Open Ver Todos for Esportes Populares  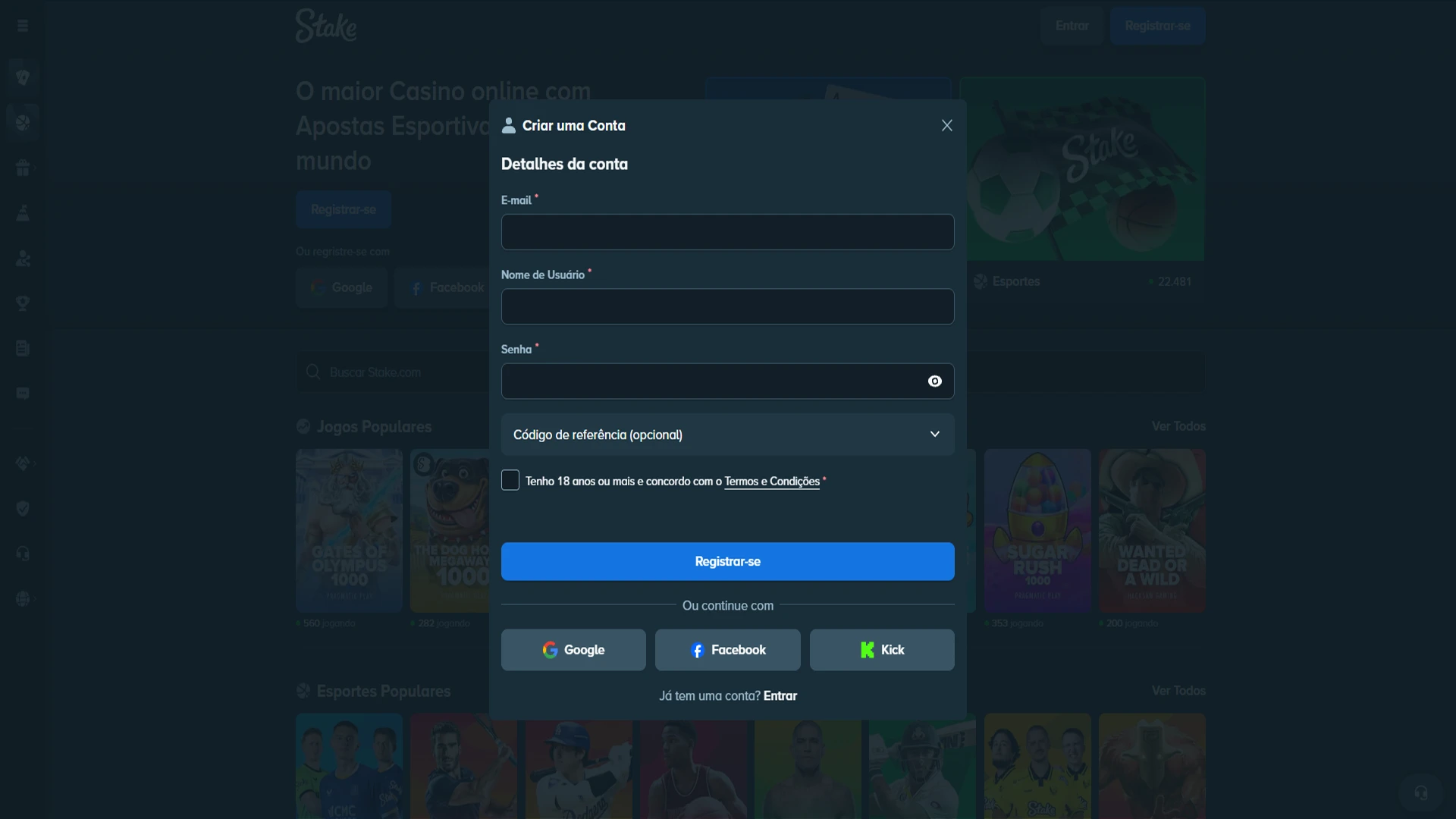(x=1178, y=691)
